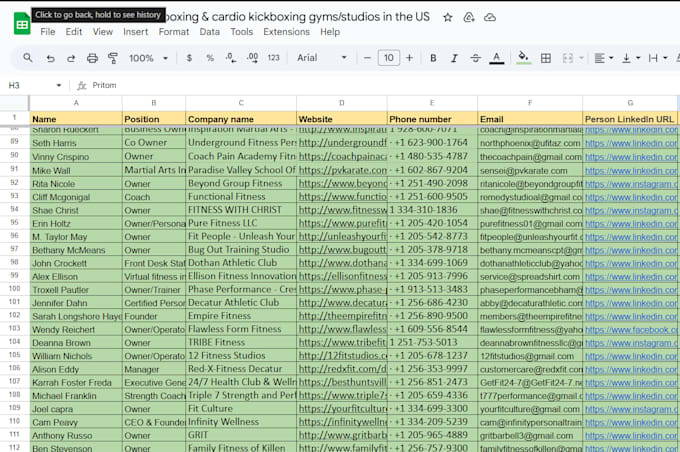Expand the merge cells dropdown arrow
The image size is (680, 452).
click(581, 58)
